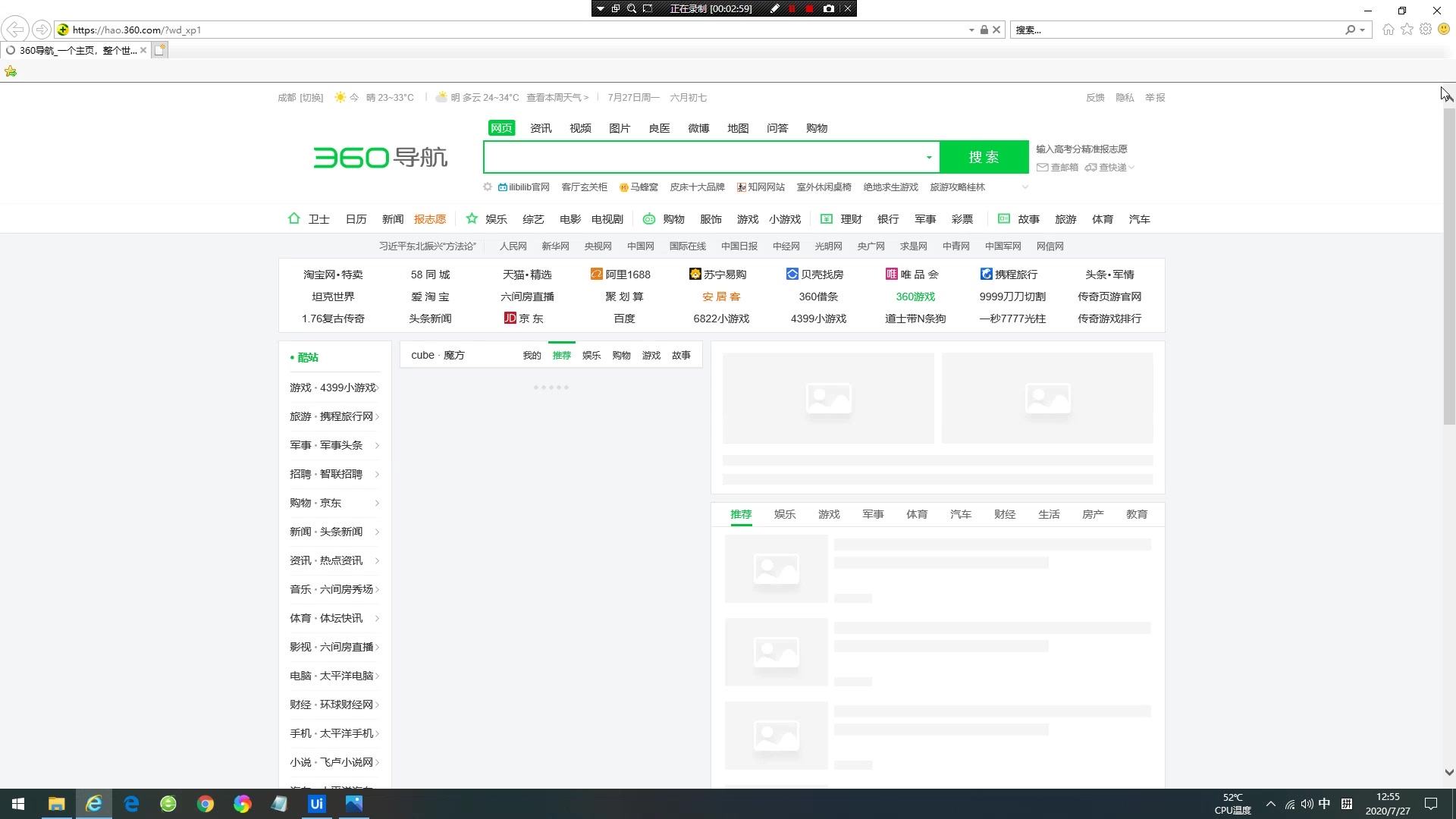Open the Ui app from taskbar

click(x=317, y=804)
